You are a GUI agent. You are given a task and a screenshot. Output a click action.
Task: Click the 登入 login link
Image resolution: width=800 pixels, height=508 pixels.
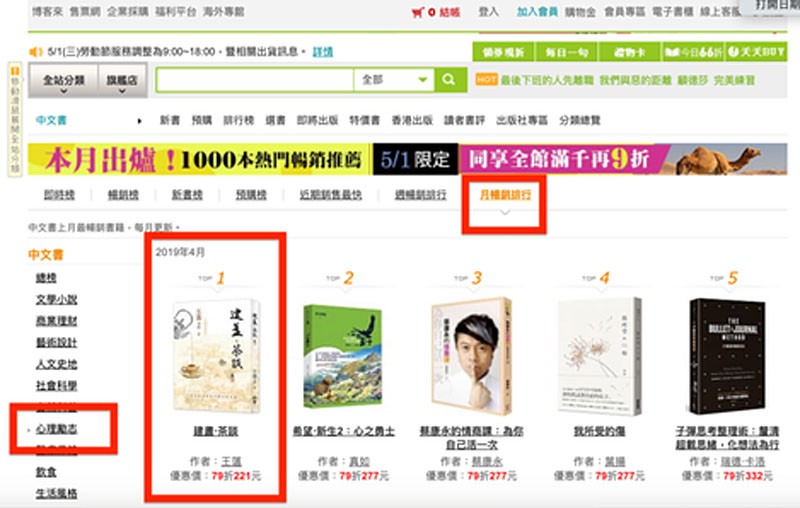tap(488, 12)
